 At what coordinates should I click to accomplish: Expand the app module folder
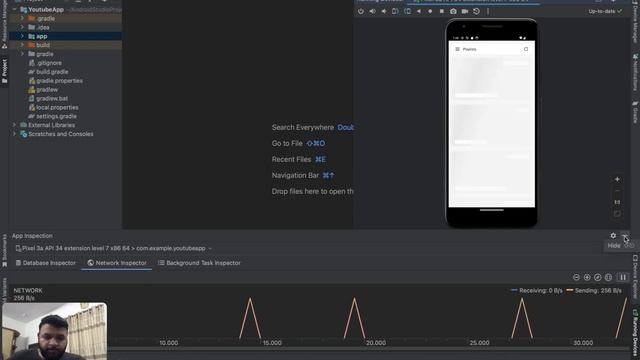click(x=22, y=36)
